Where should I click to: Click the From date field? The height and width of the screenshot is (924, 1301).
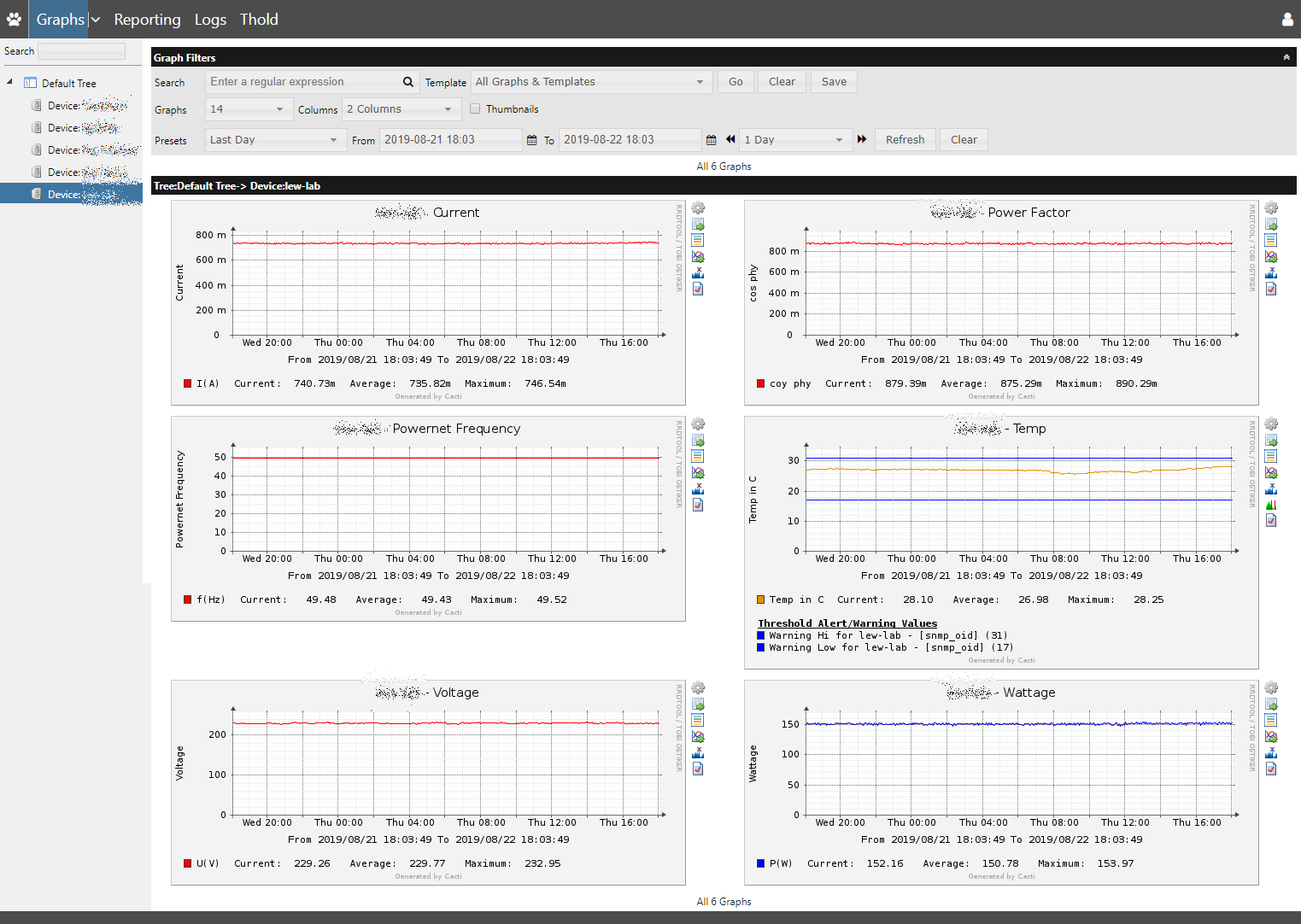click(x=450, y=140)
